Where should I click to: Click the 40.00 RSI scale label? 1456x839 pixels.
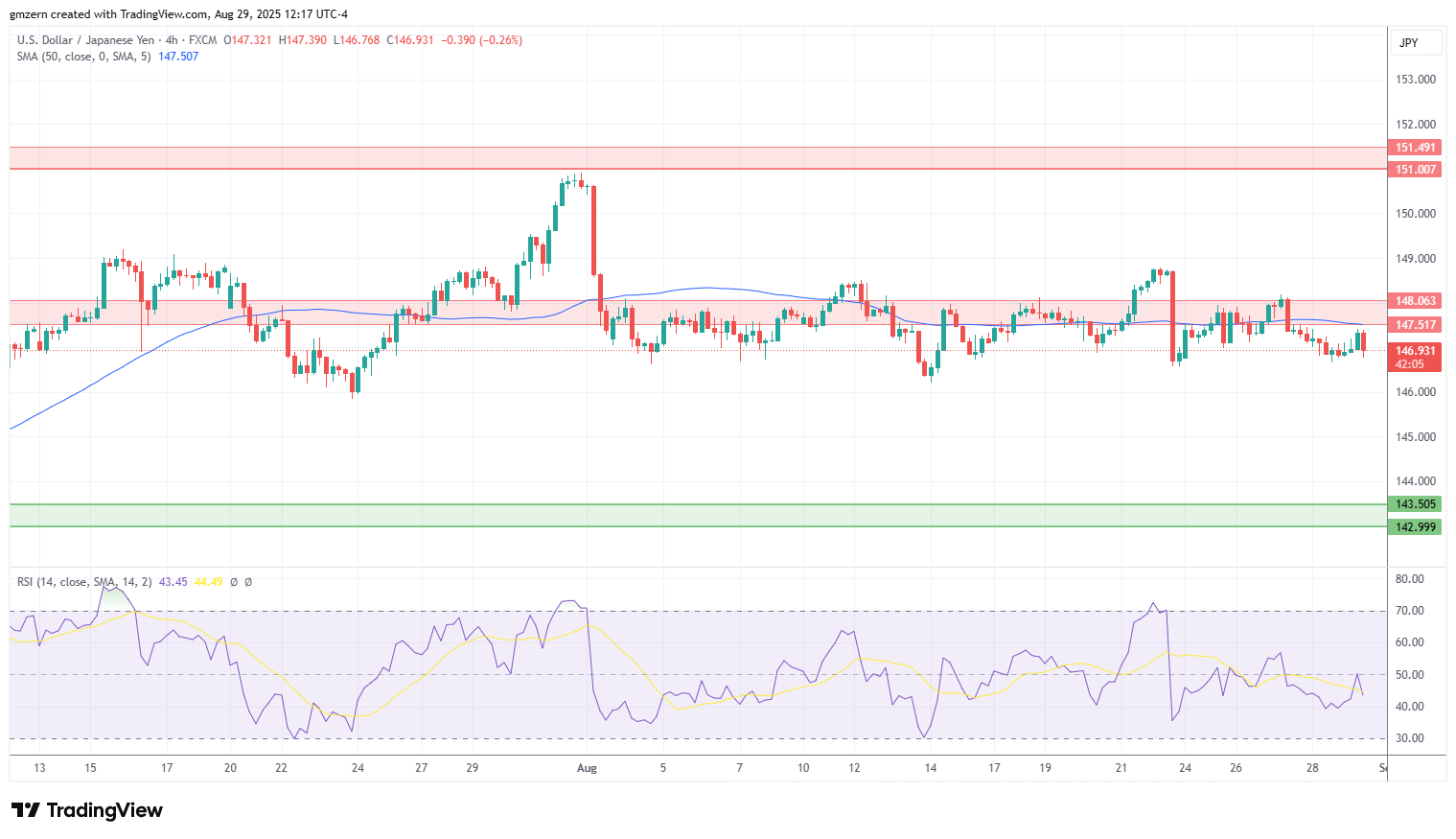pyautogui.click(x=1410, y=707)
